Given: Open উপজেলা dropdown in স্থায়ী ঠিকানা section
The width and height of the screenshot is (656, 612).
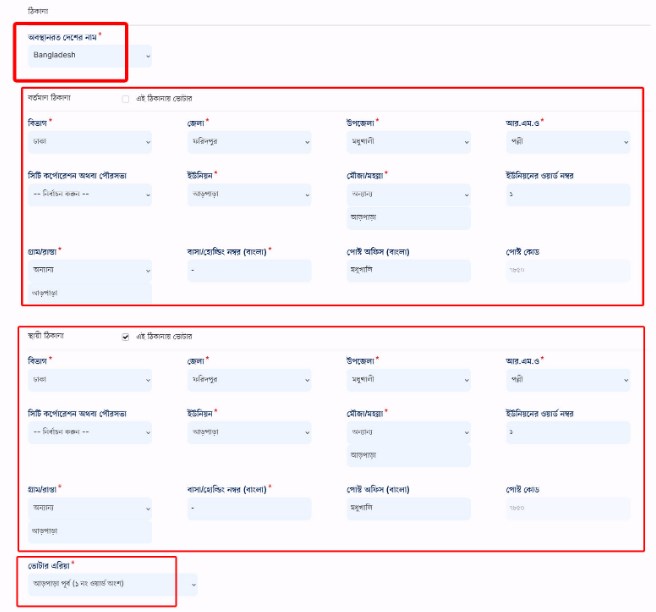Looking at the screenshot, I should (x=408, y=380).
